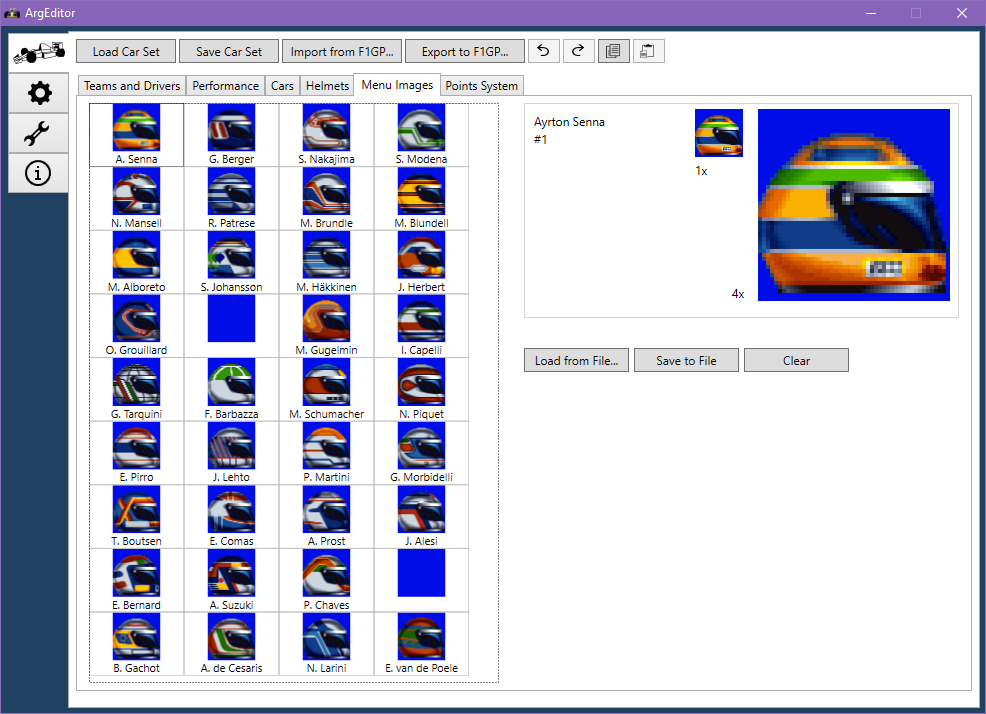
Task: Select A. de Cesaris helmet image
Action: (x=231, y=636)
